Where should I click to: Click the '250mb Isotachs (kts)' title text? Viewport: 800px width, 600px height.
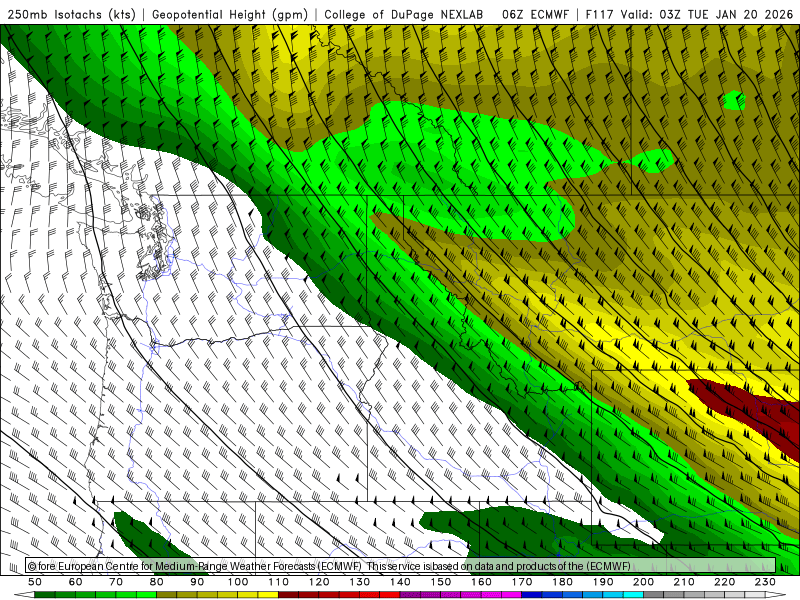click(x=72, y=15)
